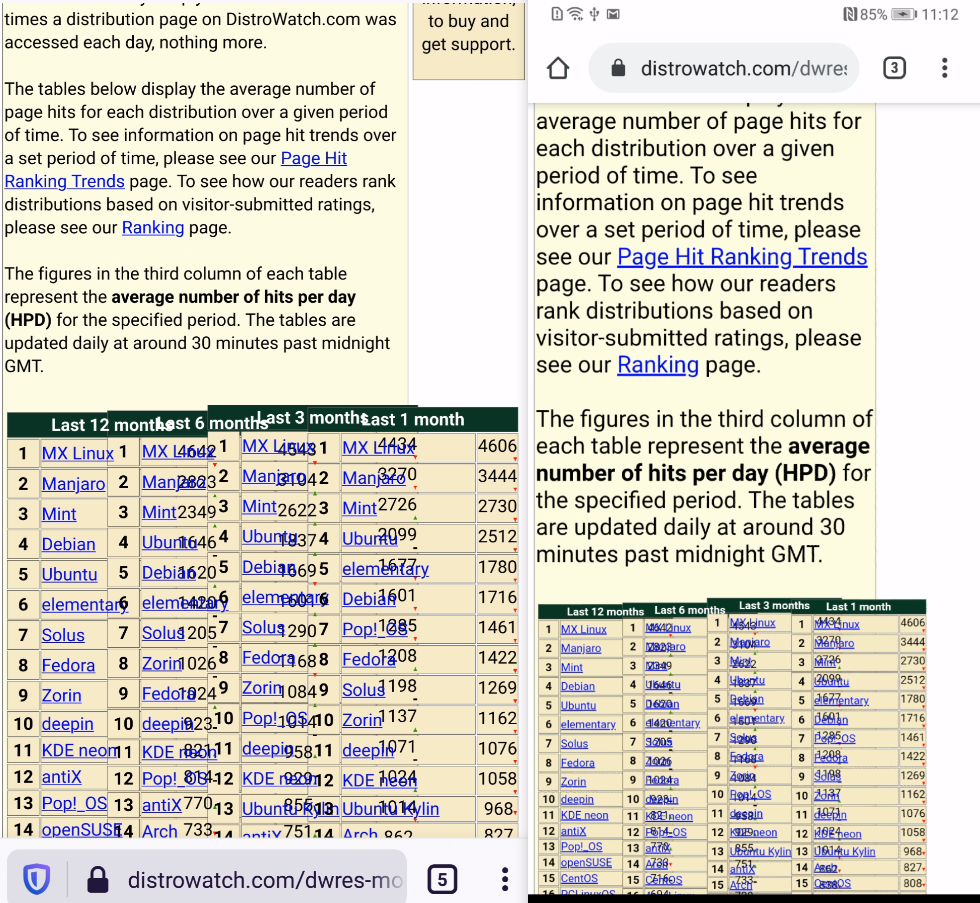Tap the Chrome home icon
The width and height of the screenshot is (980, 903).
pyautogui.click(x=558, y=68)
